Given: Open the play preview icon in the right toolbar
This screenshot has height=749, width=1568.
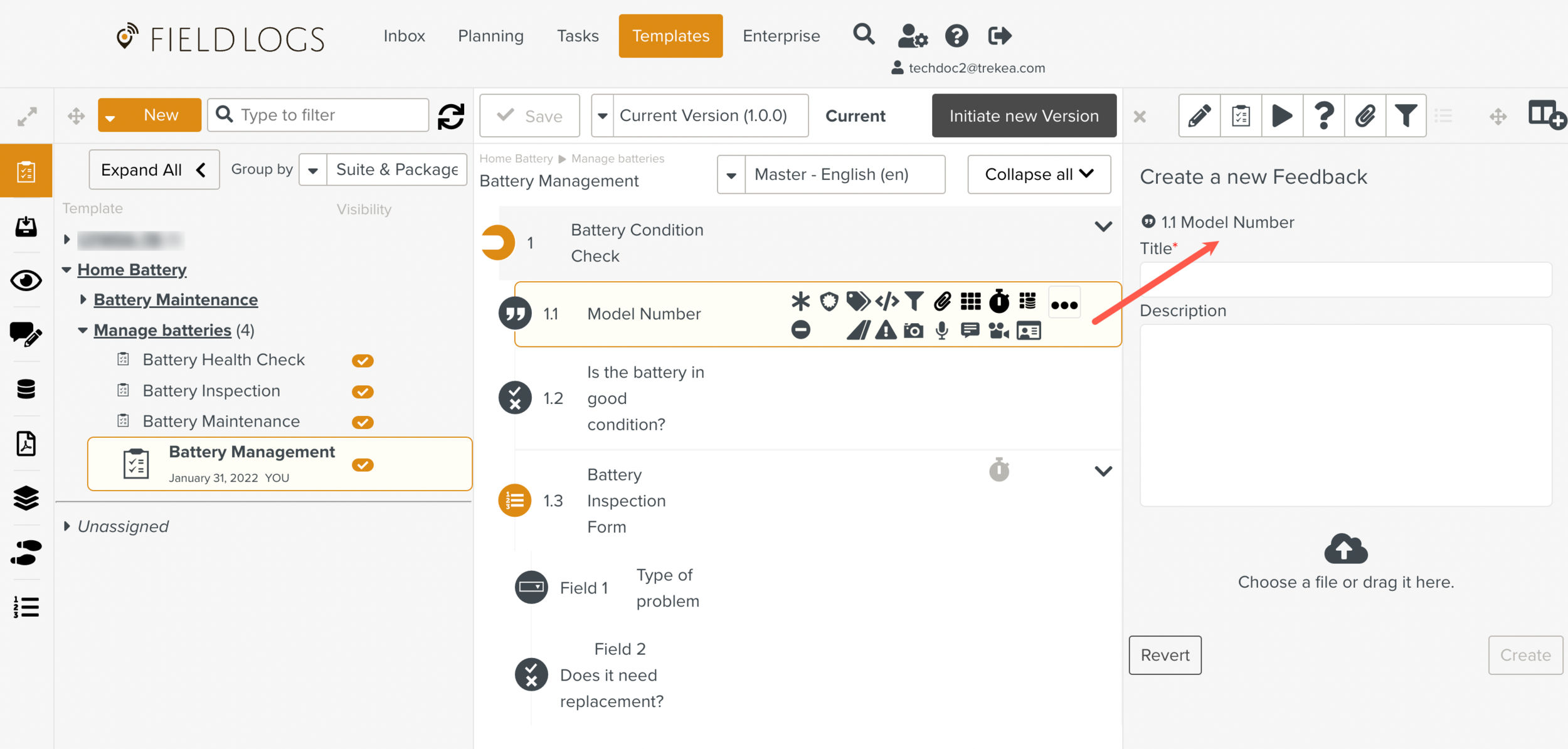Looking at the screenshot, I should click(1282, 115).
